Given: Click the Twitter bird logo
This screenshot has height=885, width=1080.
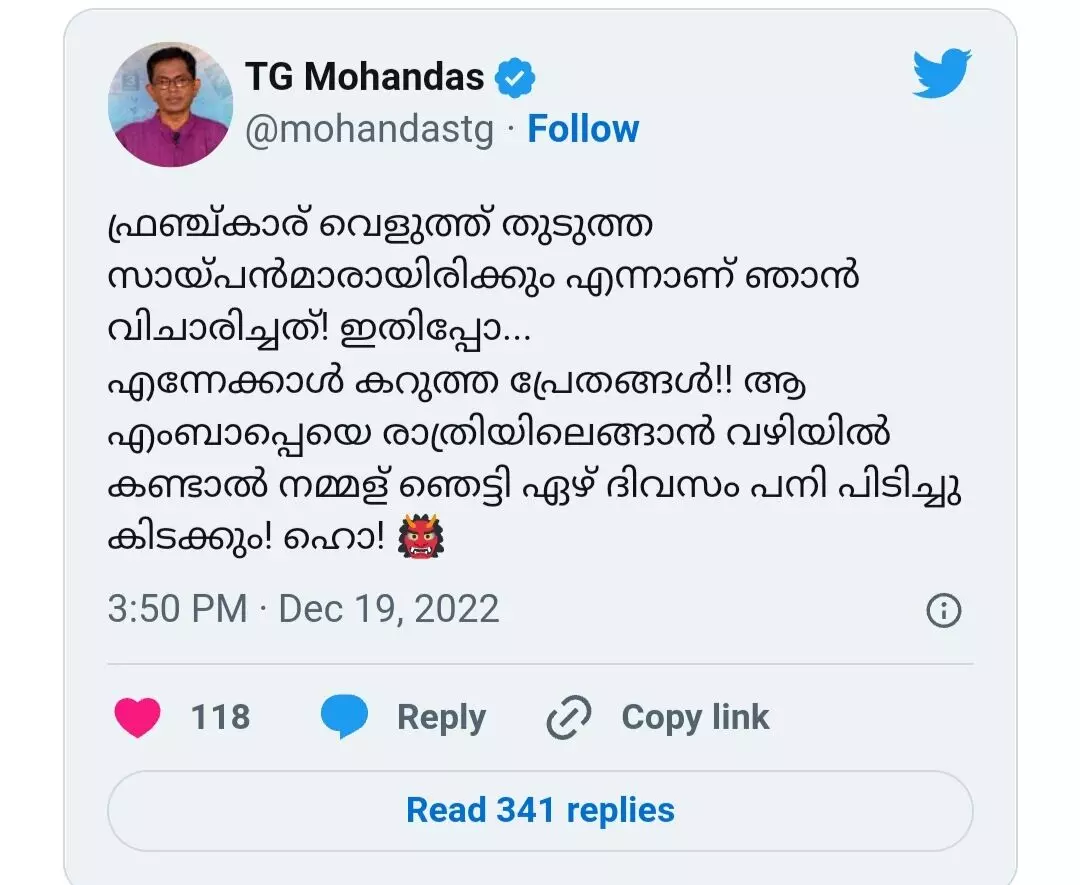Looking at the screenshot, I should point(941,75).
